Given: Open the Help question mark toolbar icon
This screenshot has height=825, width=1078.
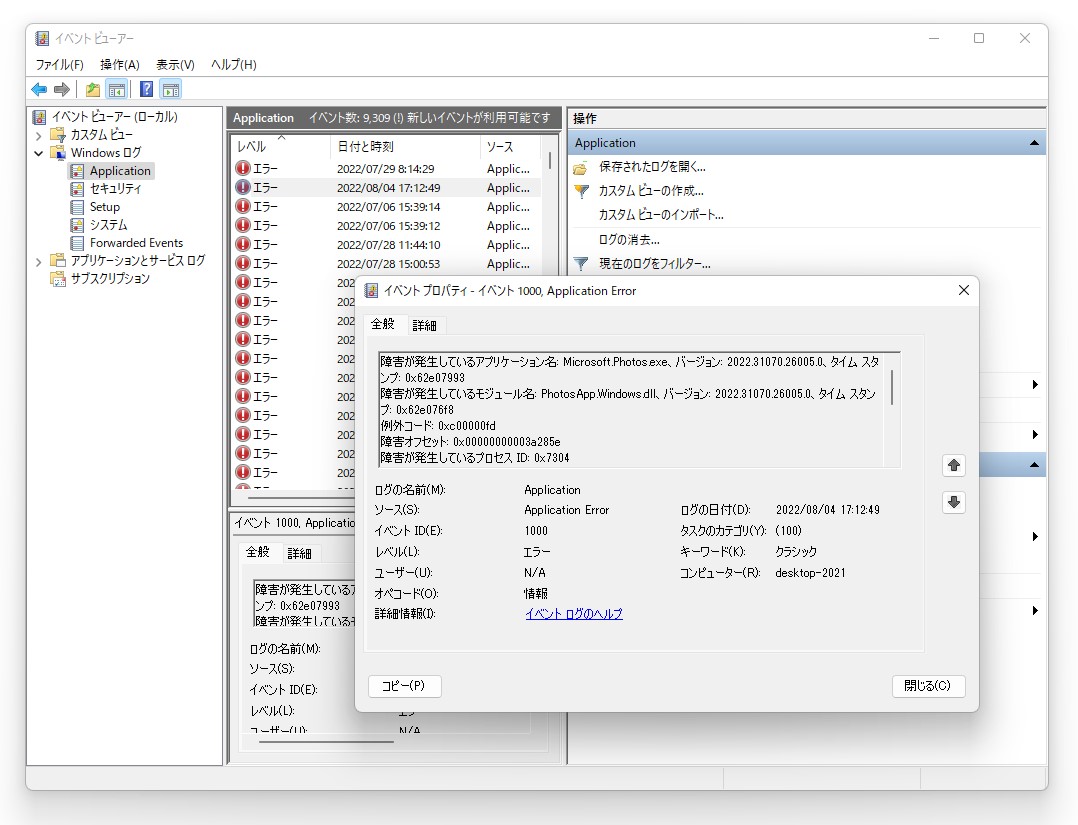Looking at the screenshot, I should pyautogui.click(x=146, y=89).
